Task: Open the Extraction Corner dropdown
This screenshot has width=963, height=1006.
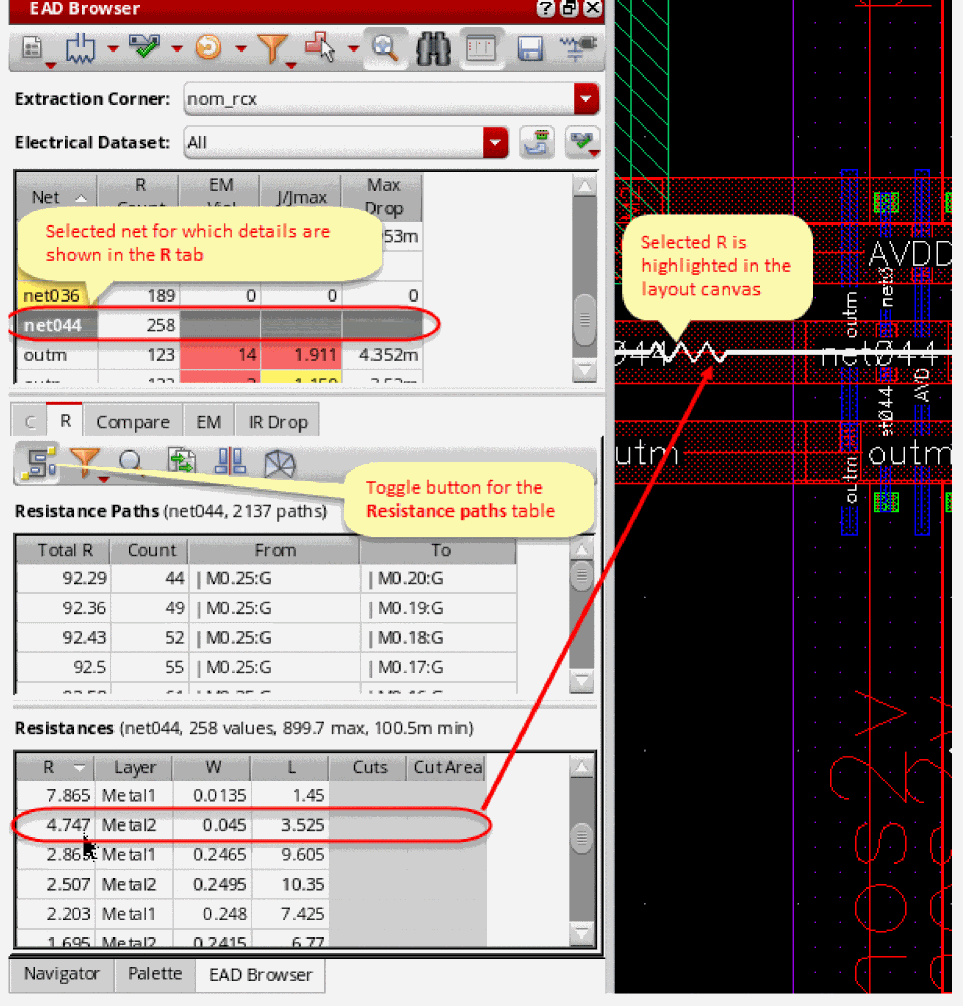Action: [x=586, y=99]
